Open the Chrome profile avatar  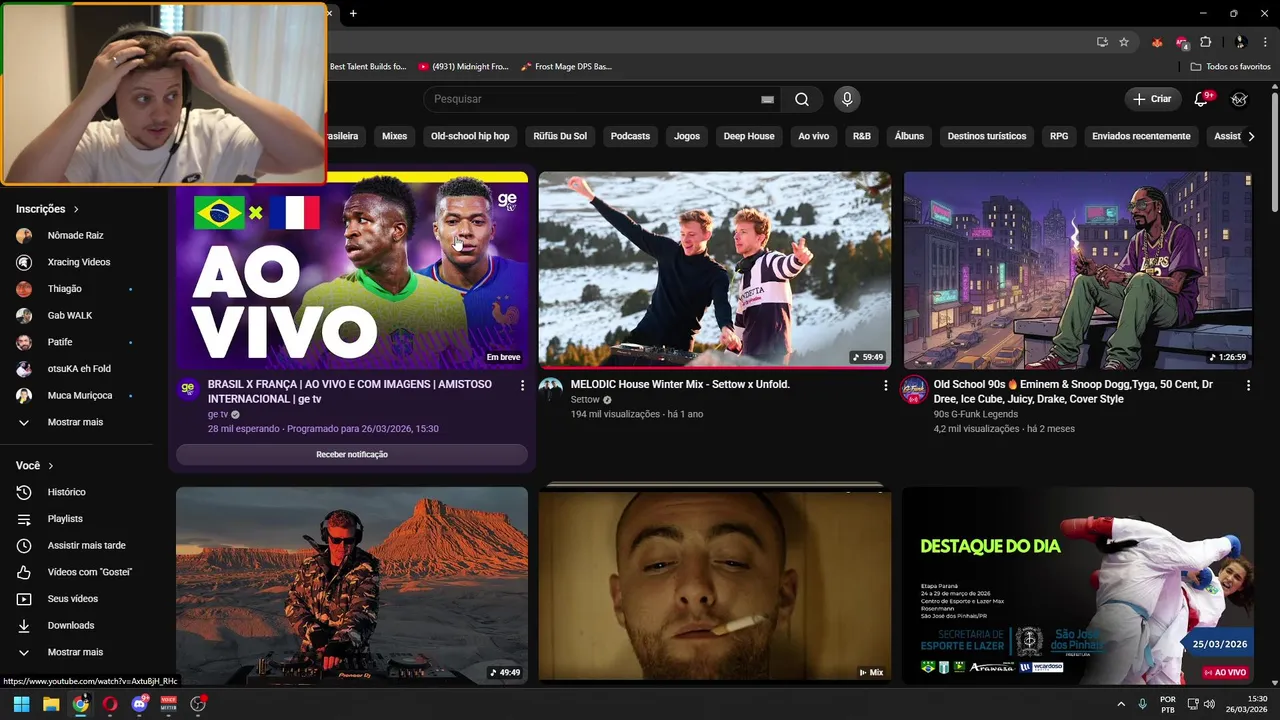point(1240,42)
